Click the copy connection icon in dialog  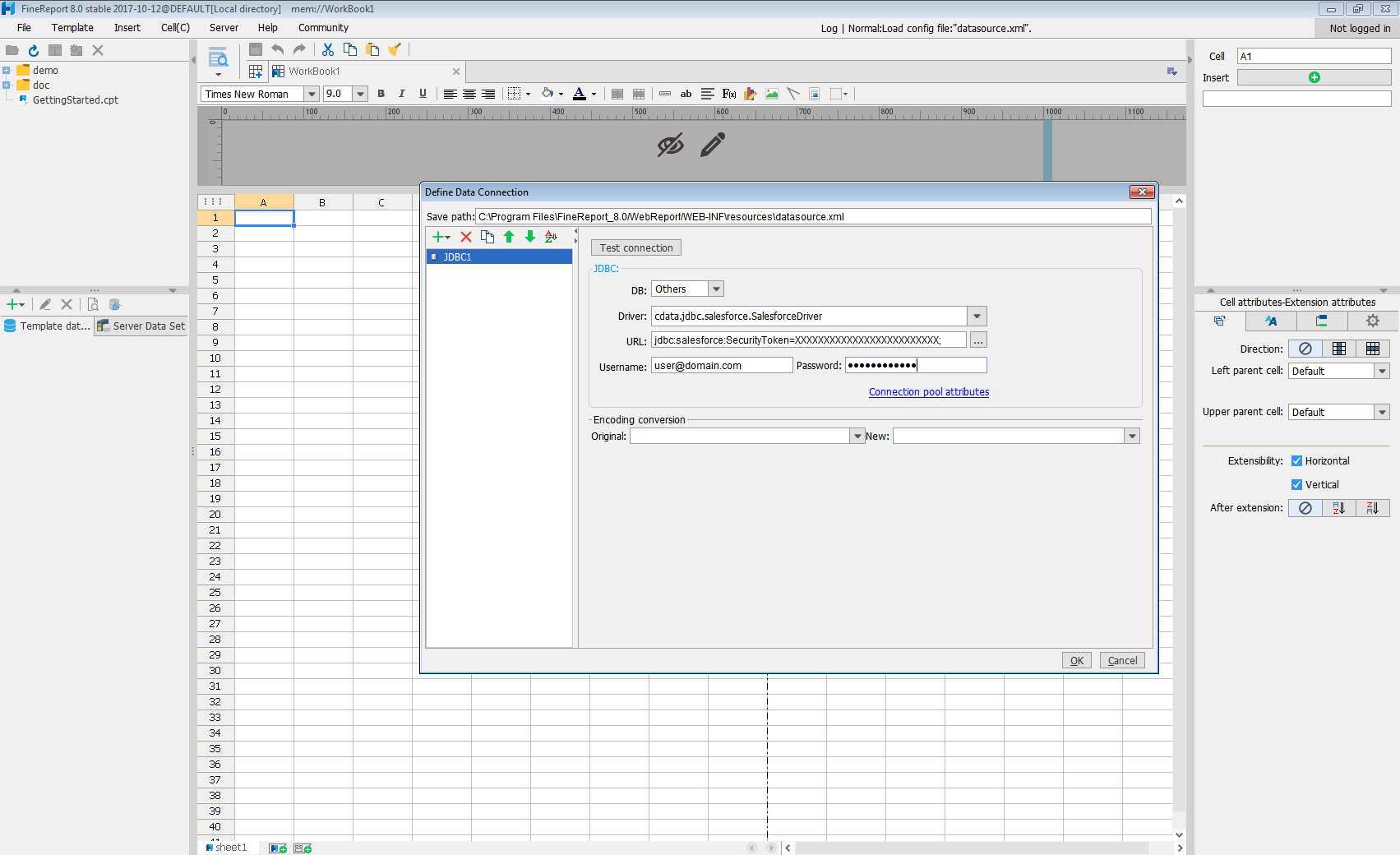pos(487,237)
